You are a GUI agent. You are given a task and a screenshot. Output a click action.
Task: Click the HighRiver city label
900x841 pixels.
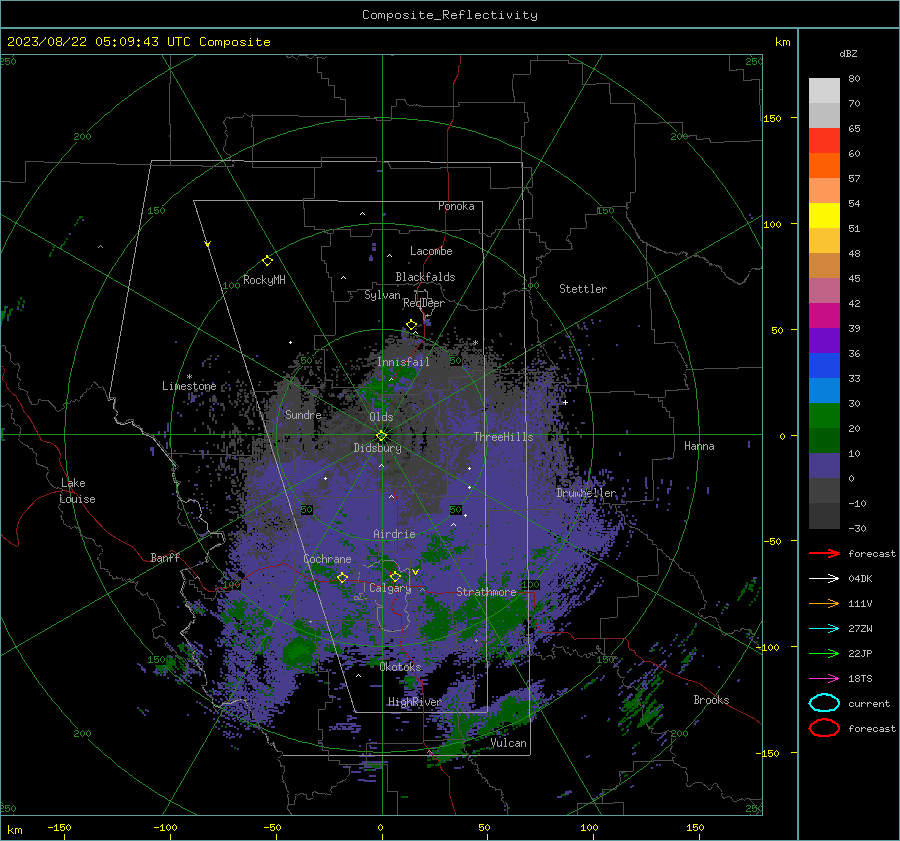pyautogui.click(x=415, y=702)
